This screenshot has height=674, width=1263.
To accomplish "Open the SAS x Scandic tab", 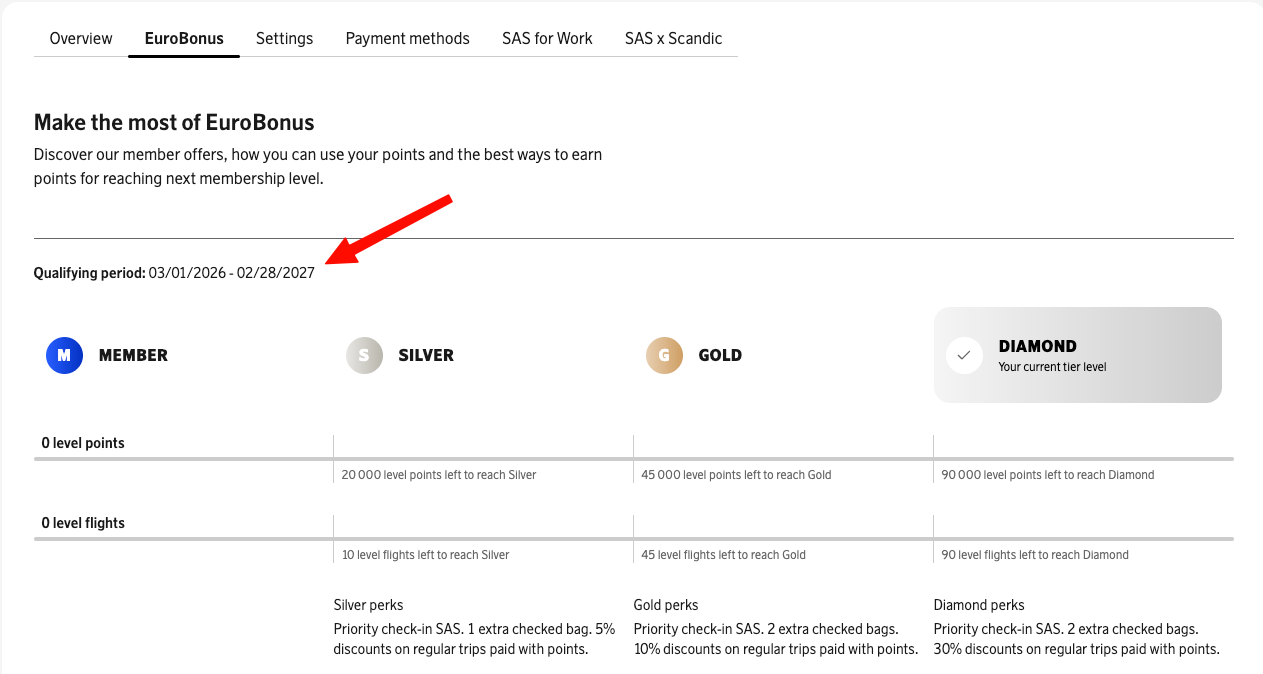I will click(673, 38).
